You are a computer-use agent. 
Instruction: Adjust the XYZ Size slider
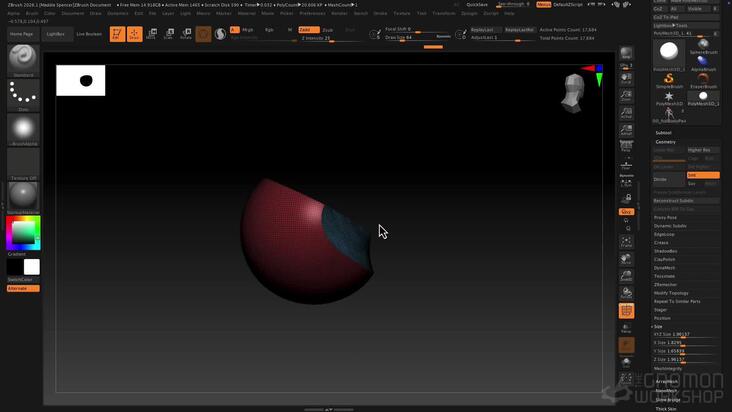click(x=685, y=335)
